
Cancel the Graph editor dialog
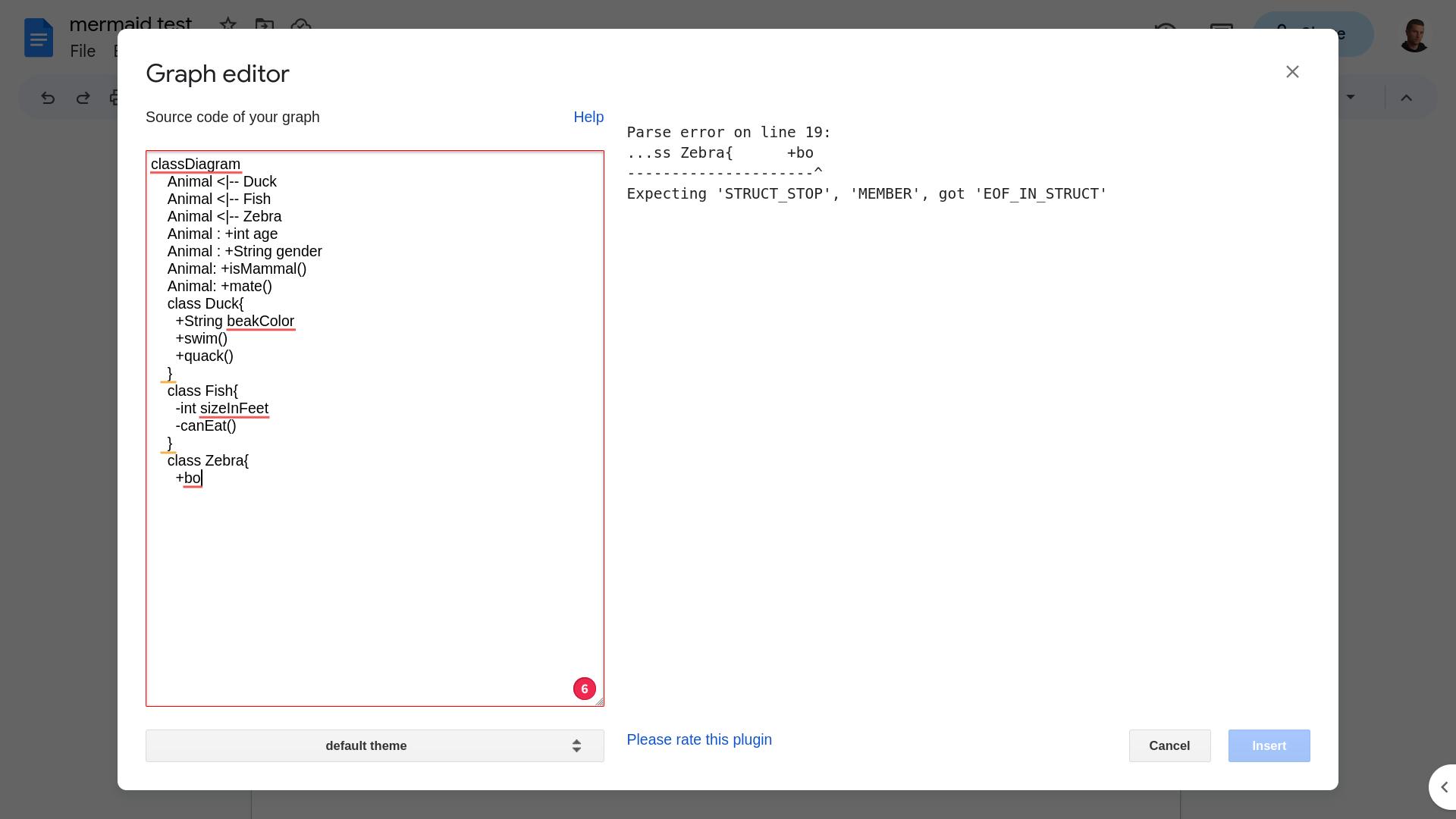click(x=1169, y=745)
